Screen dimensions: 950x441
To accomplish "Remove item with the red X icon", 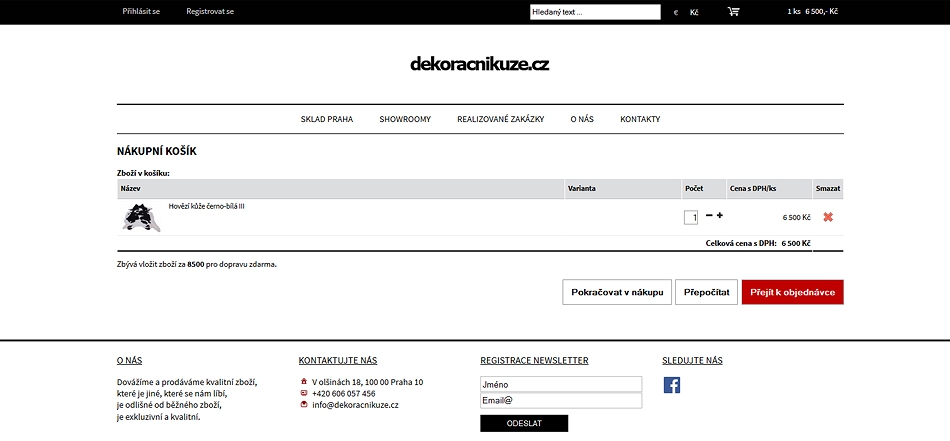I will [828, 217].
